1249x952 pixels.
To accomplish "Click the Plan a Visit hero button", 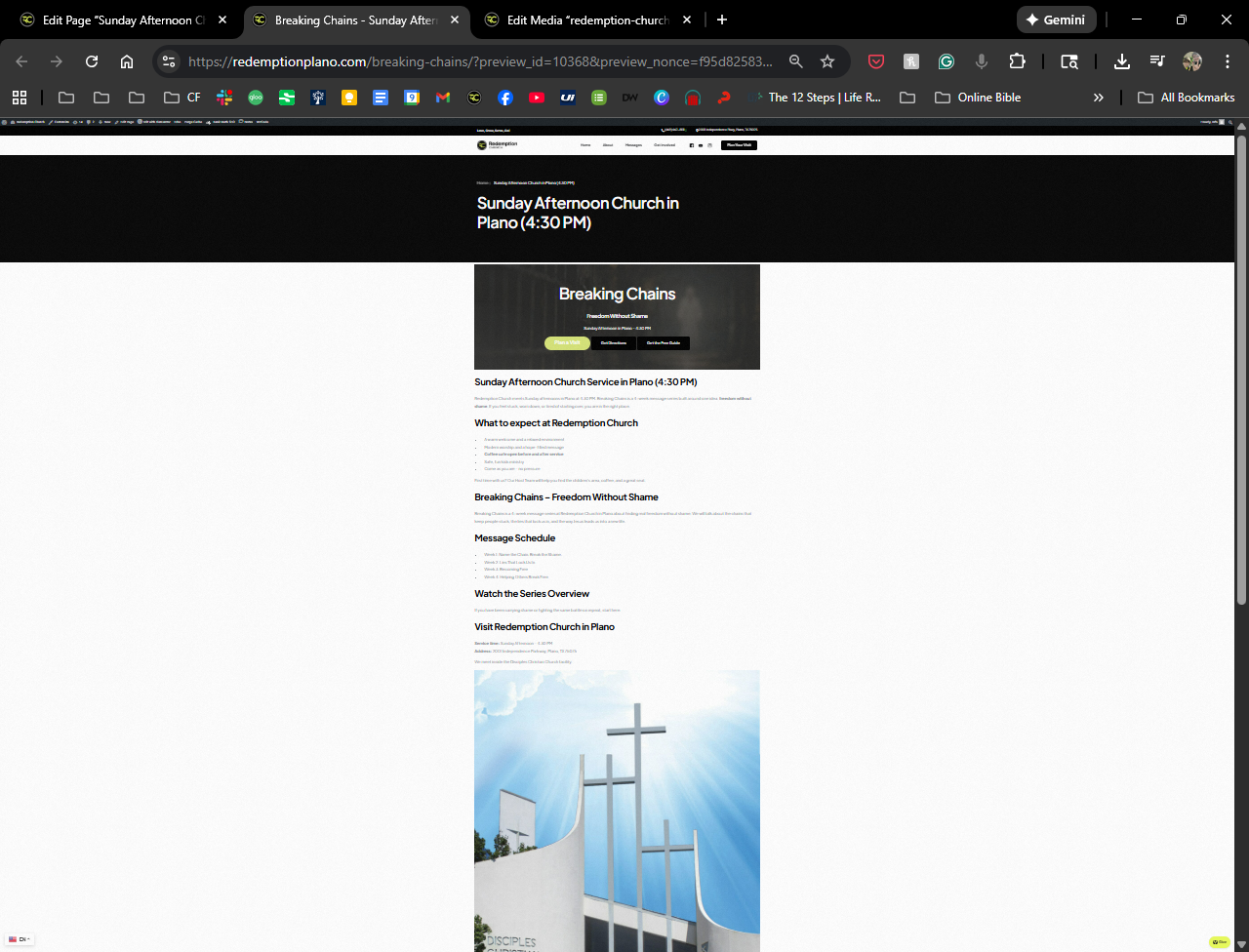I will (567, 343).
